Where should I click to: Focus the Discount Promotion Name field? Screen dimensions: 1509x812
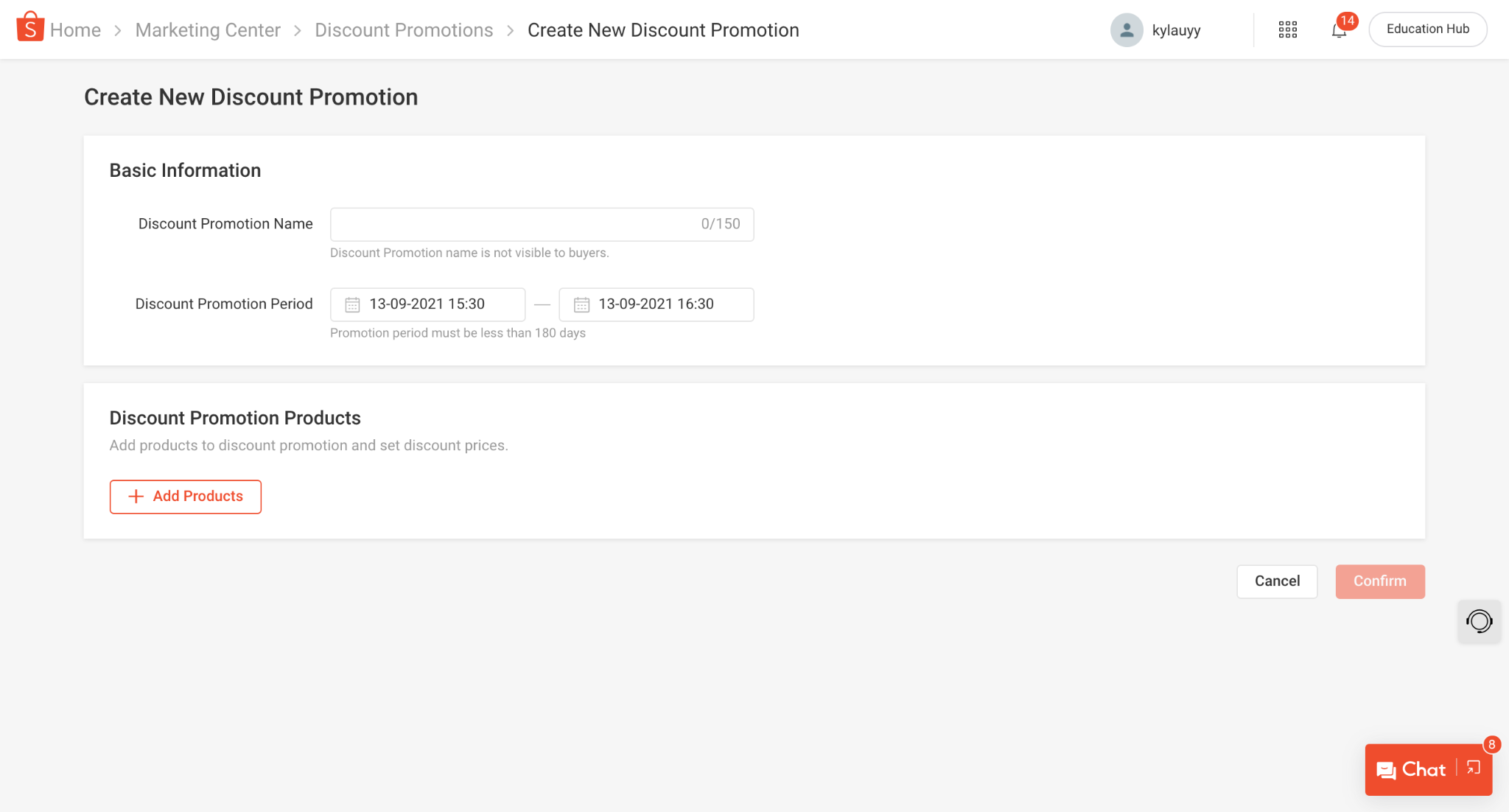542,224
